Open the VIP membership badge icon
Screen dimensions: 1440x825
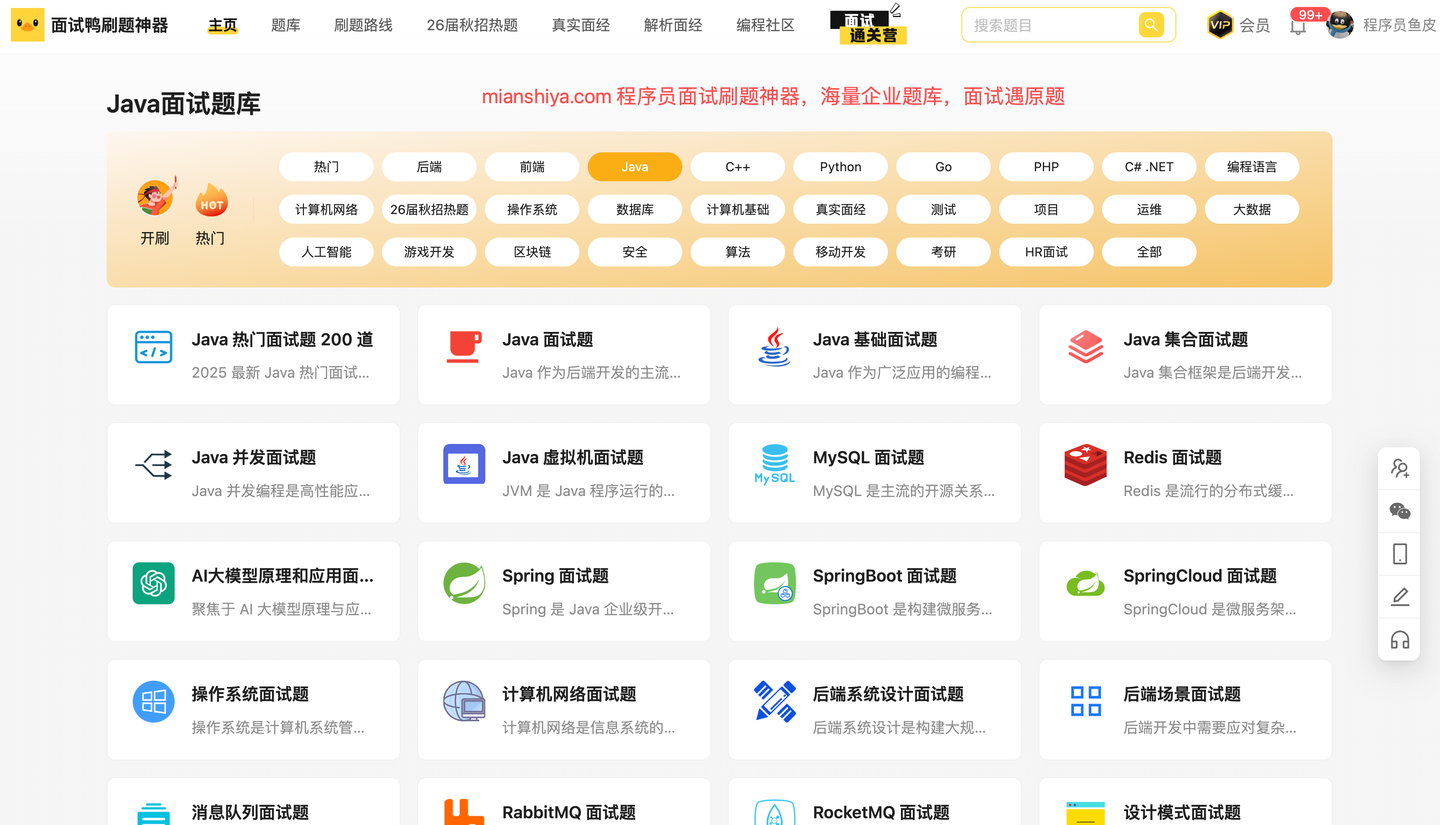point(1220,25)
